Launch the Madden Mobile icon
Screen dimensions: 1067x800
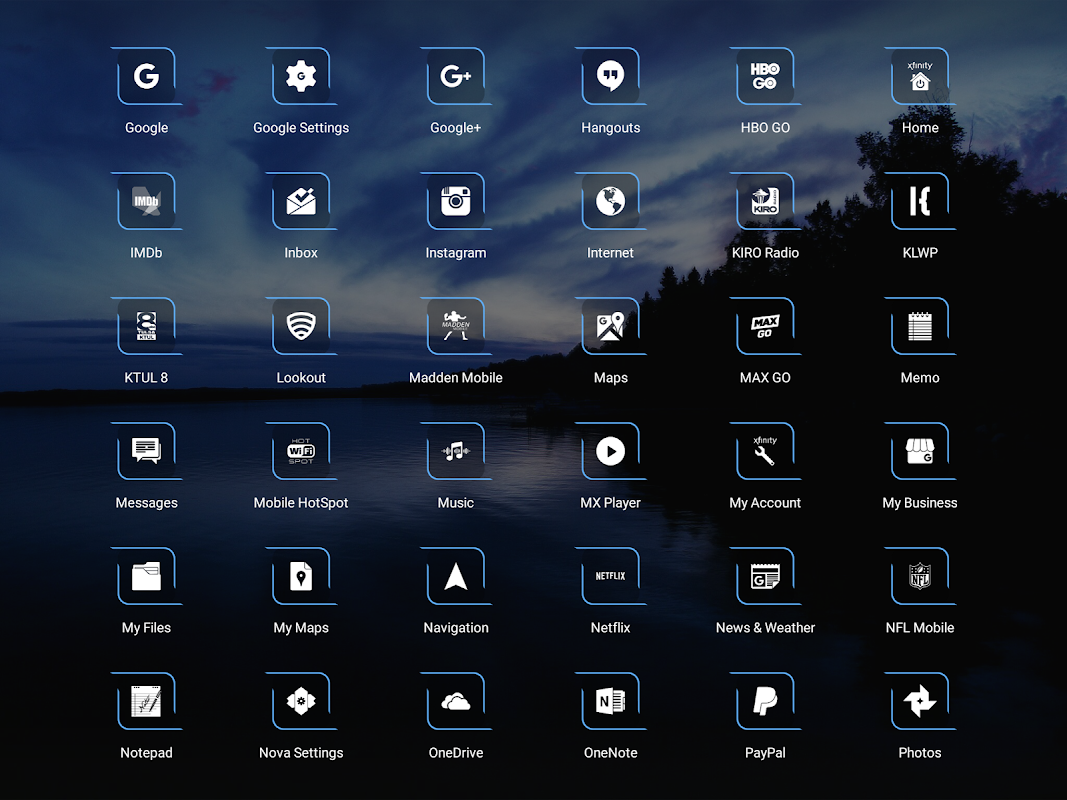click(456, 326)
